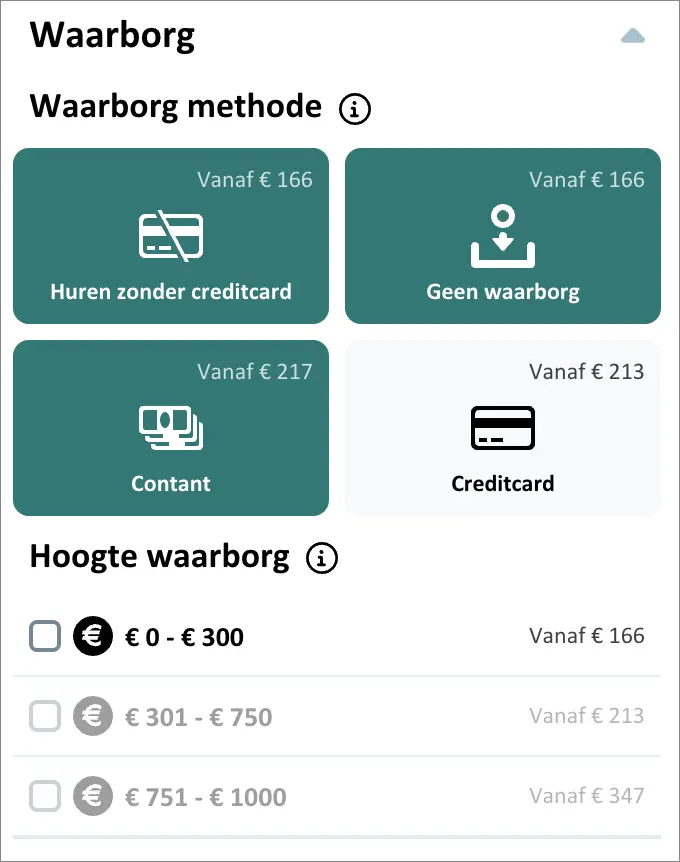Screen dimensions: 680x862
Task: Select the Contant label
Action: coord(171,484)
